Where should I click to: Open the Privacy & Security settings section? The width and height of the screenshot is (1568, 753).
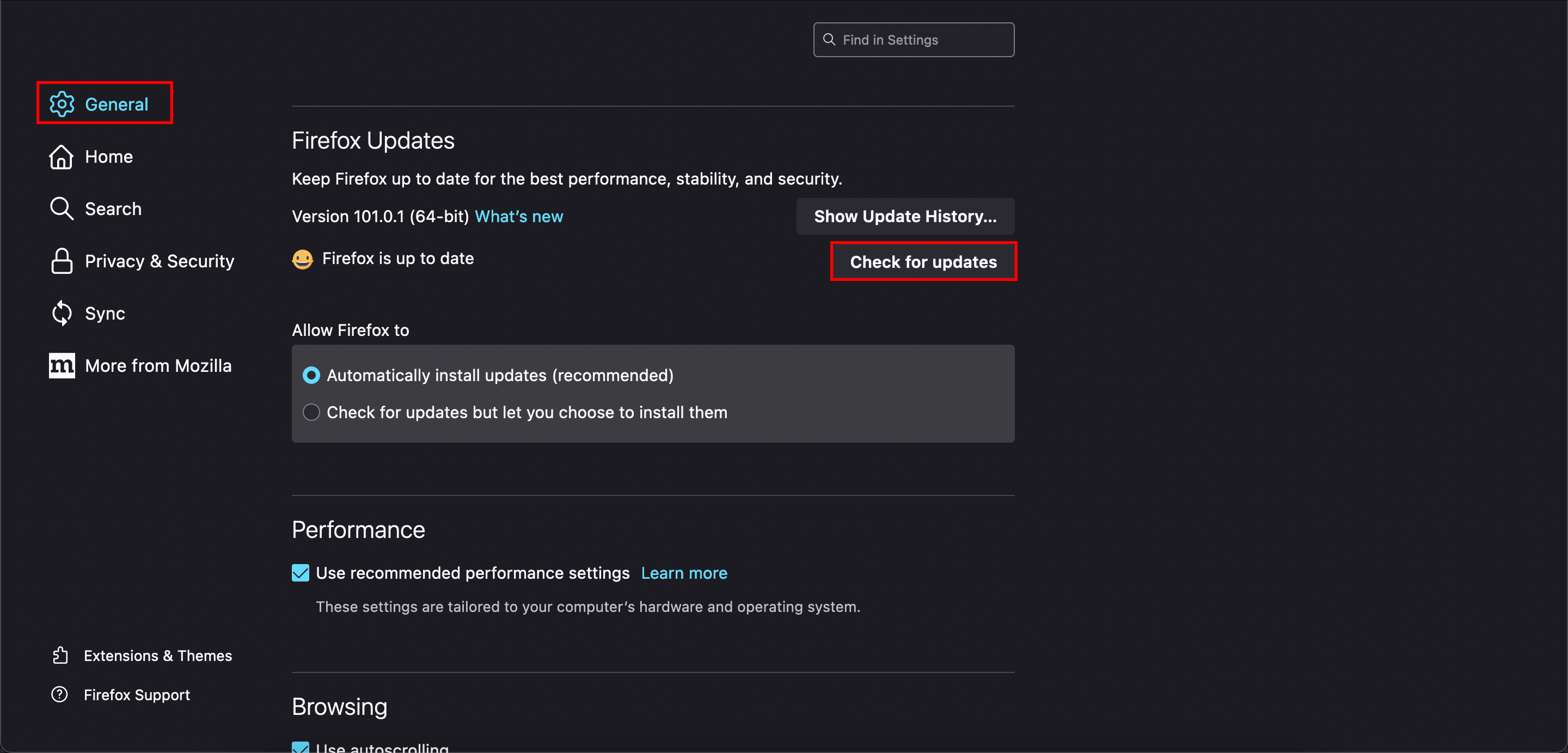pyautogui.click(x=160, y=261)
